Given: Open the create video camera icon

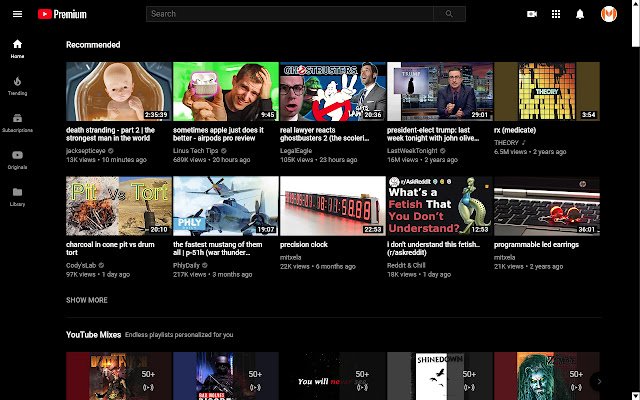Looking at the screenshot, I should pyautogui.click(x=532, y=14).
